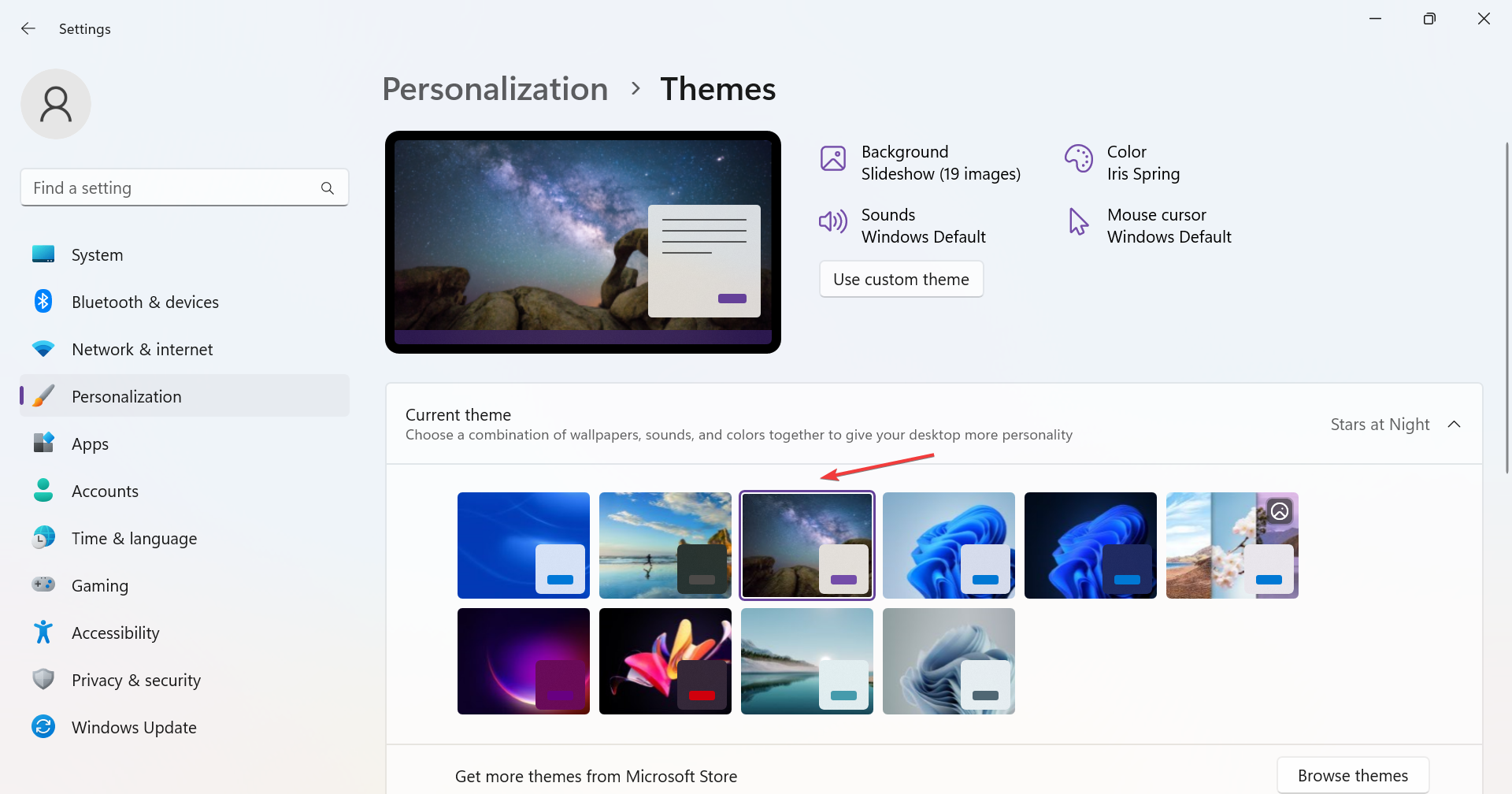This screenshot has height=794, width=1512.
Task: Click the Mouse cursor pointer icon
Action: [x=1078, y=221]
